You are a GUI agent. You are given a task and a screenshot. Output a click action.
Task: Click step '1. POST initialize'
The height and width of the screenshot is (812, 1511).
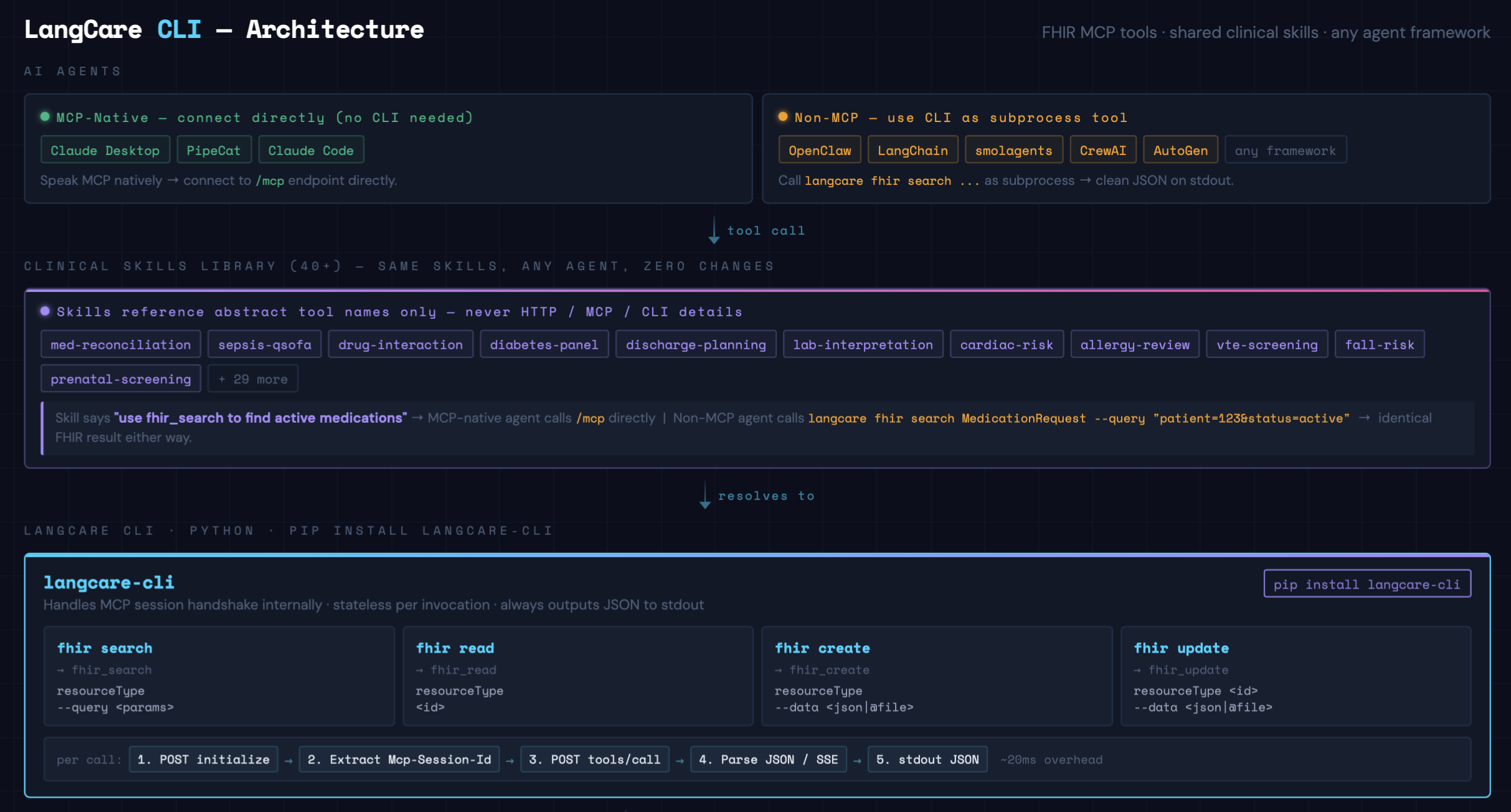click(204, 760)
